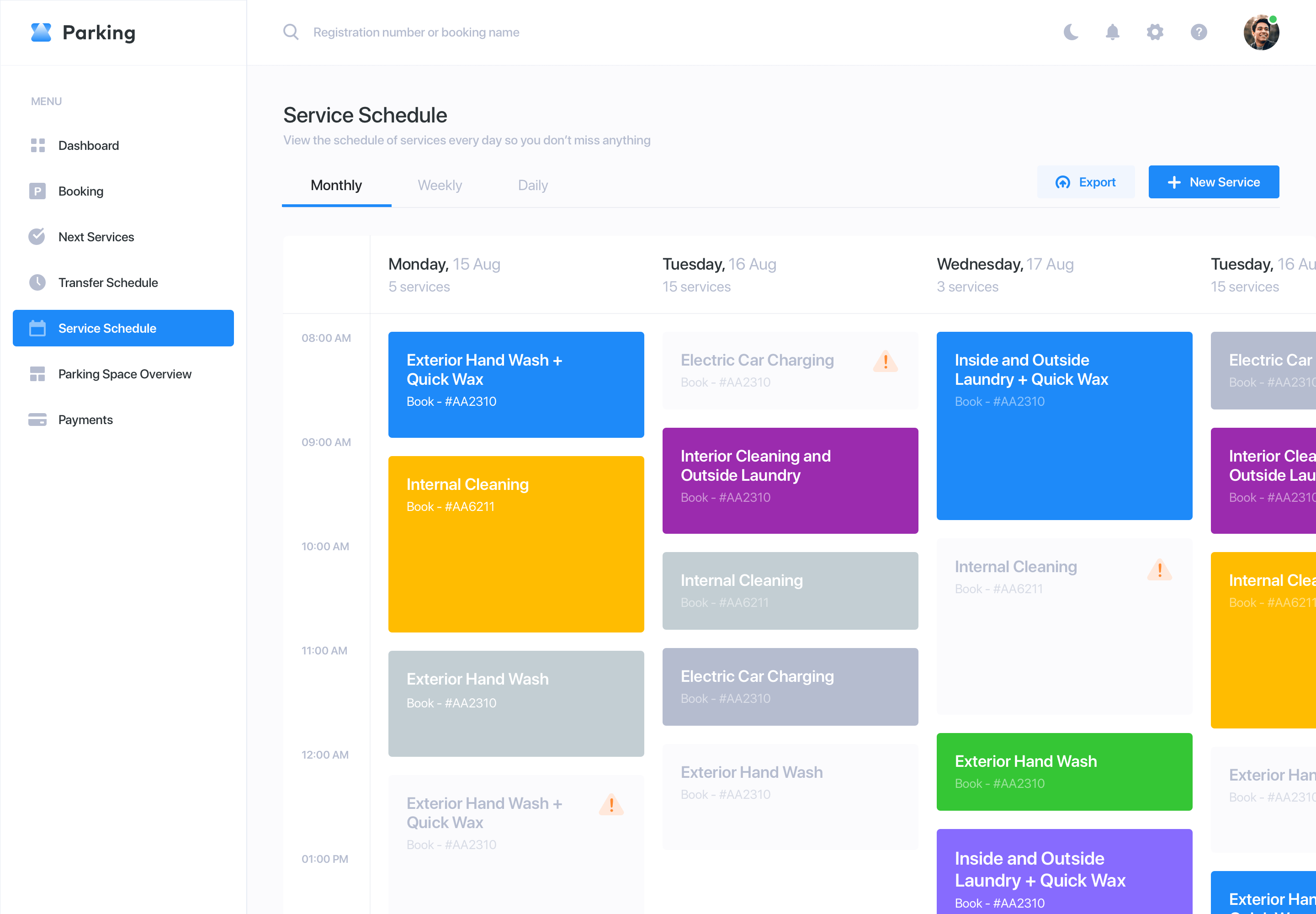Click the New Service button
The height and width of the screenshot is (914, 1316).
[1214, 182]
